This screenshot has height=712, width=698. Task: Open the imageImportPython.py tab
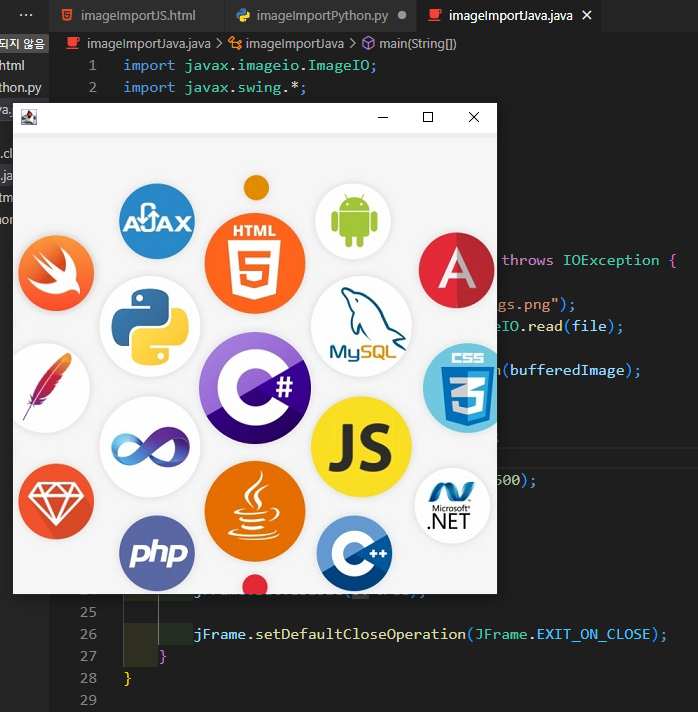[321, 16]
